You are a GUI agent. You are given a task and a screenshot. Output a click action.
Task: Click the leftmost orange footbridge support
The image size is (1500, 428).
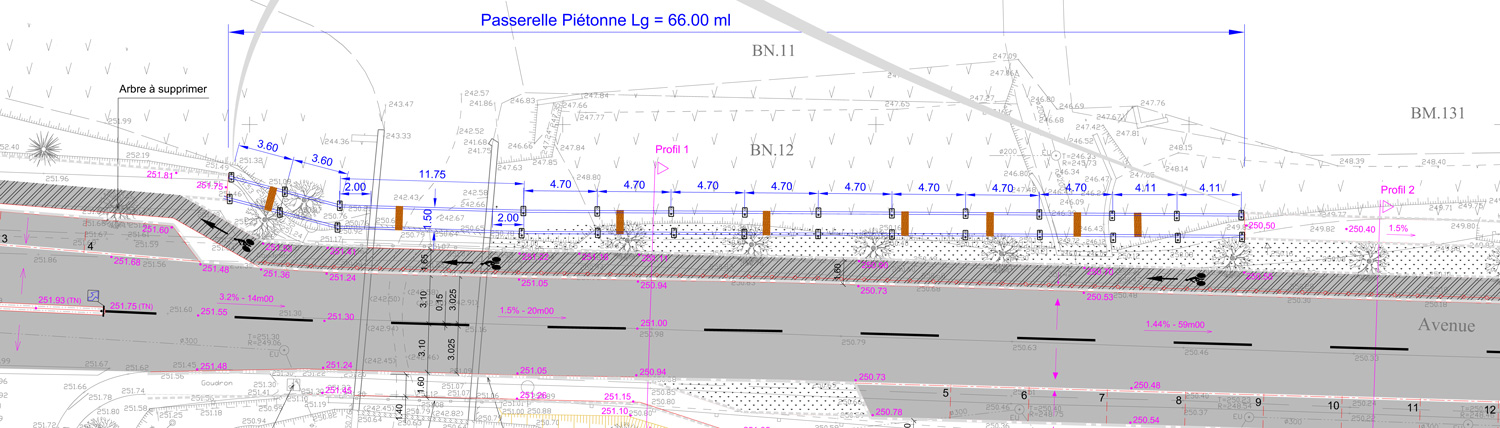tap(270, 198)
